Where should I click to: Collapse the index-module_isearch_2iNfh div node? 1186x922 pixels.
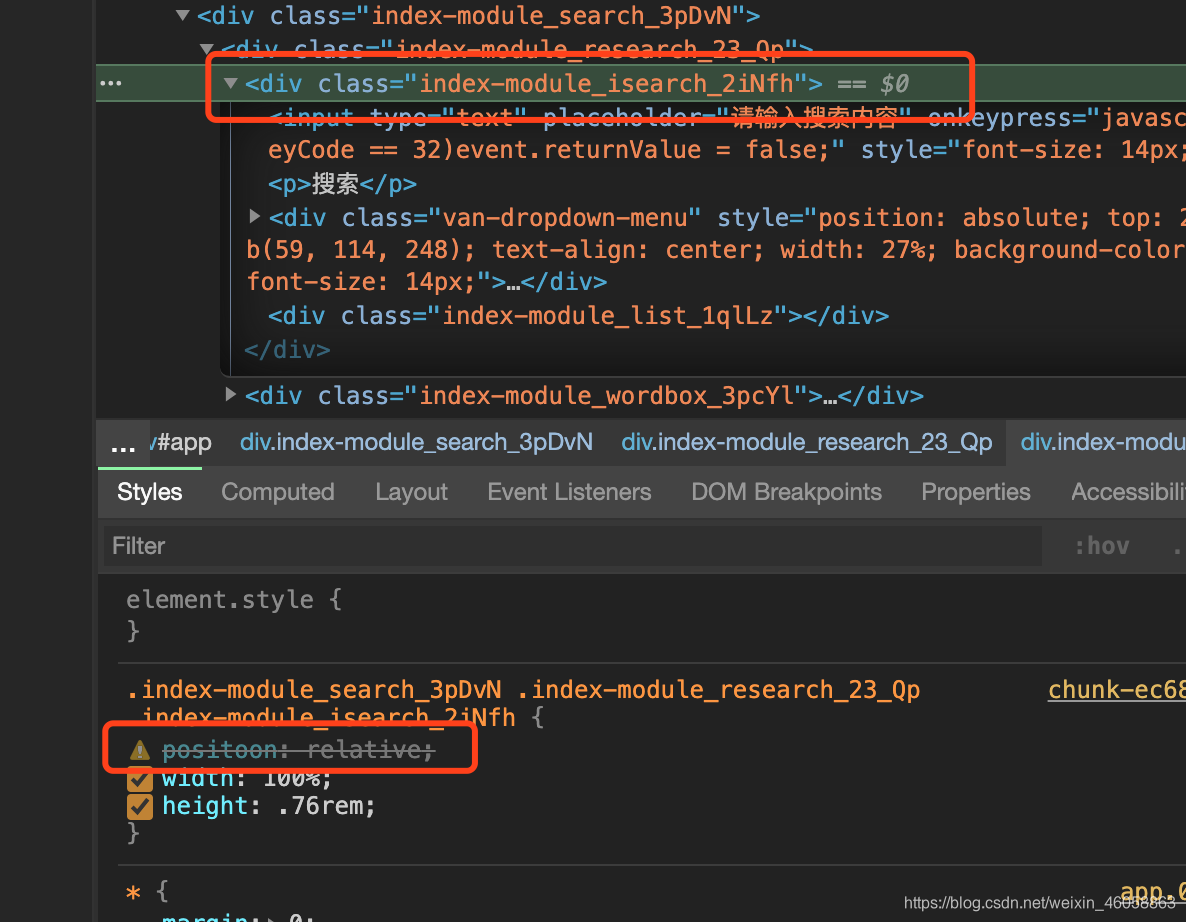pyautogui.click(x=231, y=83)
